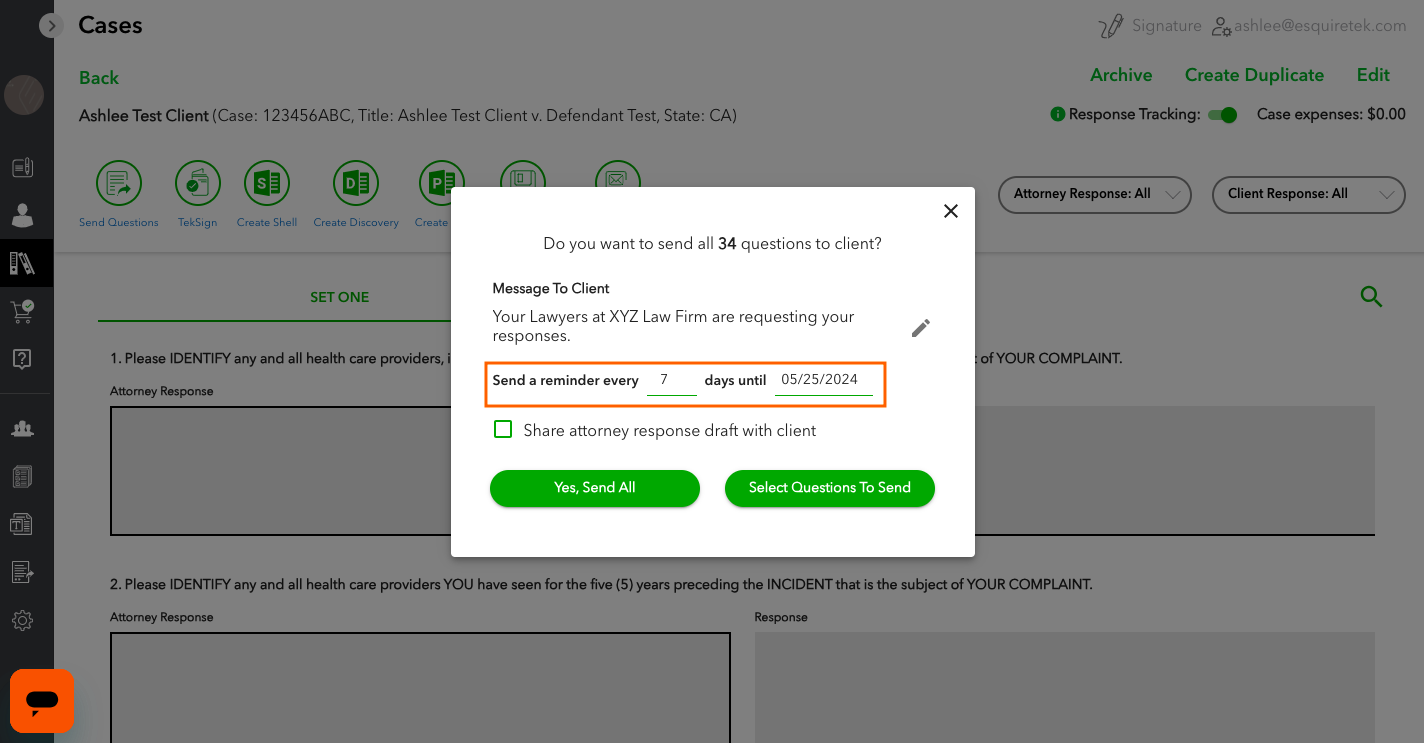Select the clients person icon in sidebar
This screenshot has height=743, width=1424.
[22, 215]
